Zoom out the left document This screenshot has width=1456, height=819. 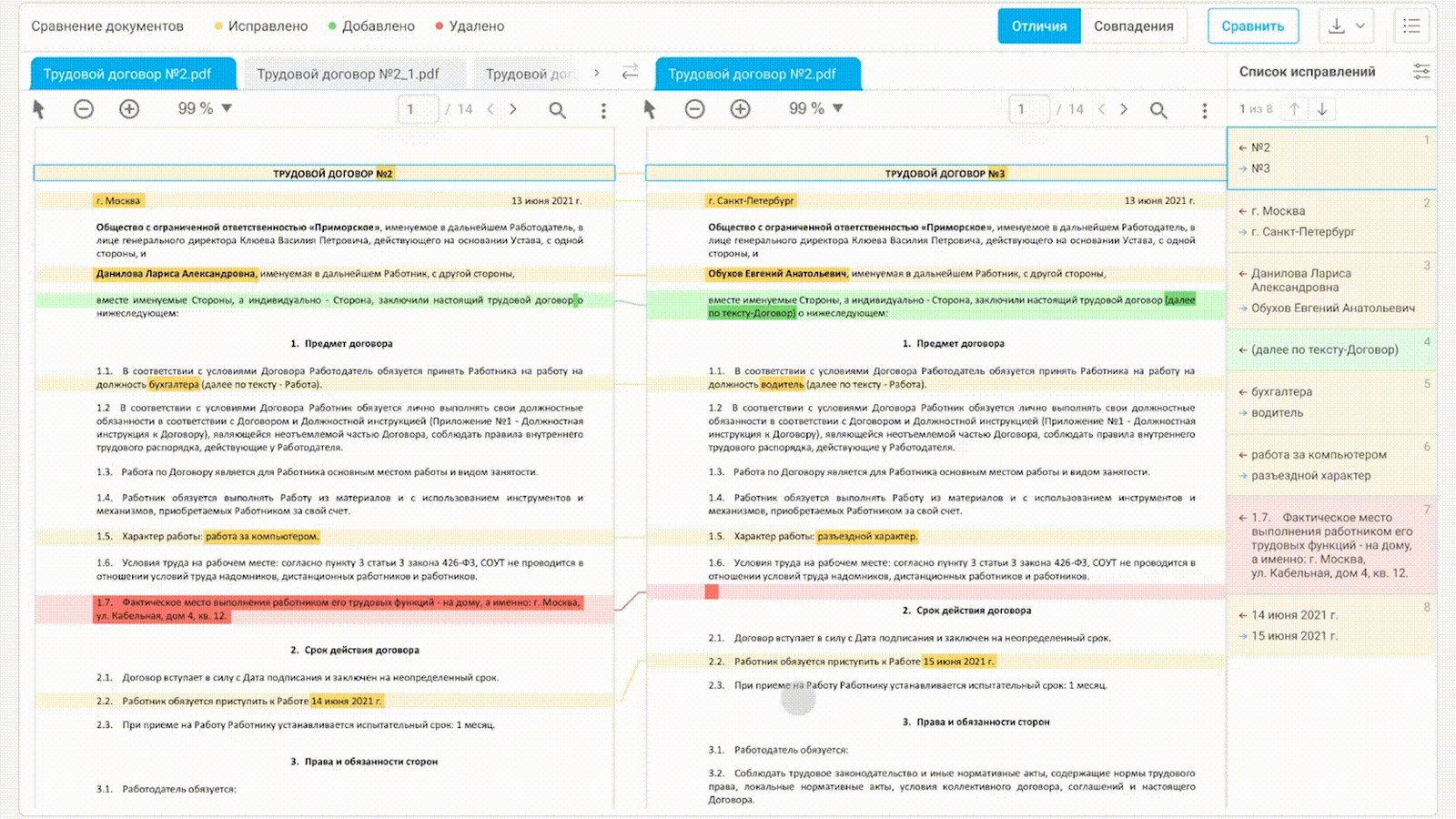click(x=84, y=109)
